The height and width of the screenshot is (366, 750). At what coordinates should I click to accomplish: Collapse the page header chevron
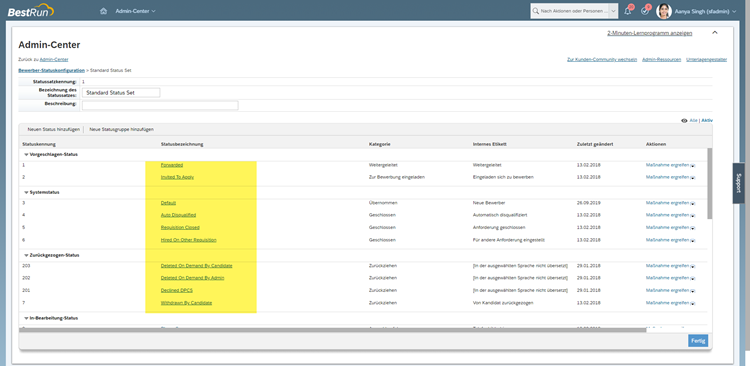[x=715, y=33]
